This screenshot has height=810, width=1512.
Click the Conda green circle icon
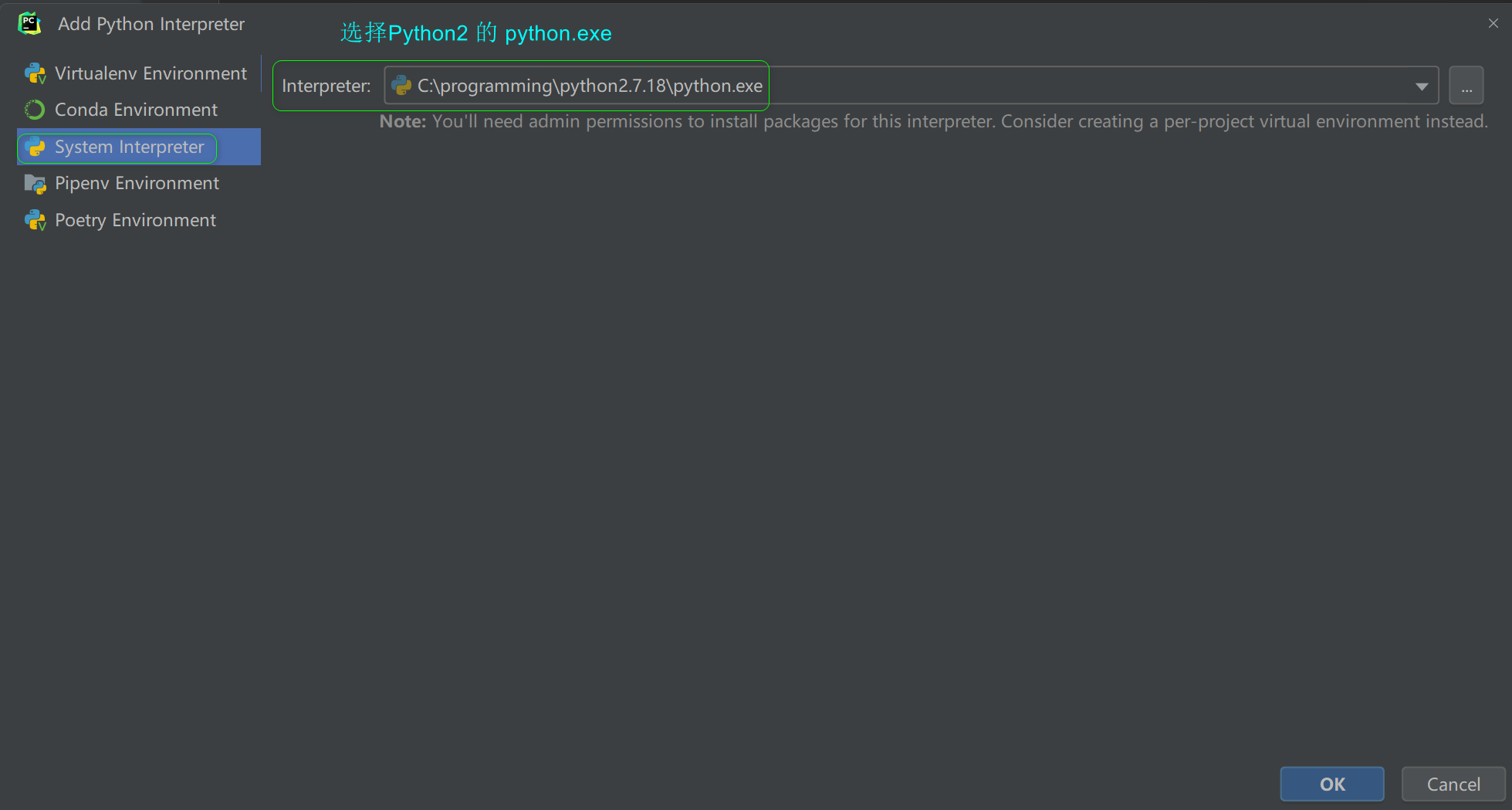coord(35,110)
